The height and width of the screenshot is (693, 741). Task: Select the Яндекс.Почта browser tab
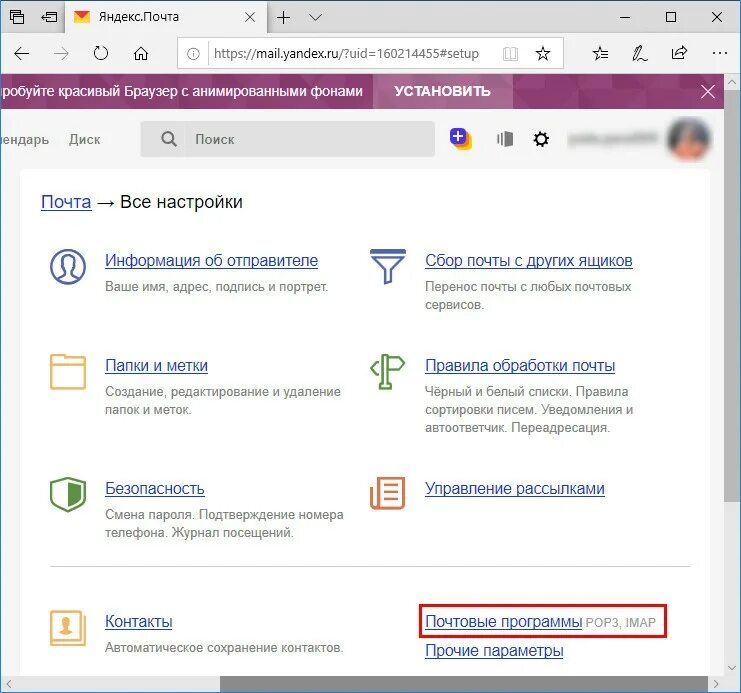pos(165,17)
